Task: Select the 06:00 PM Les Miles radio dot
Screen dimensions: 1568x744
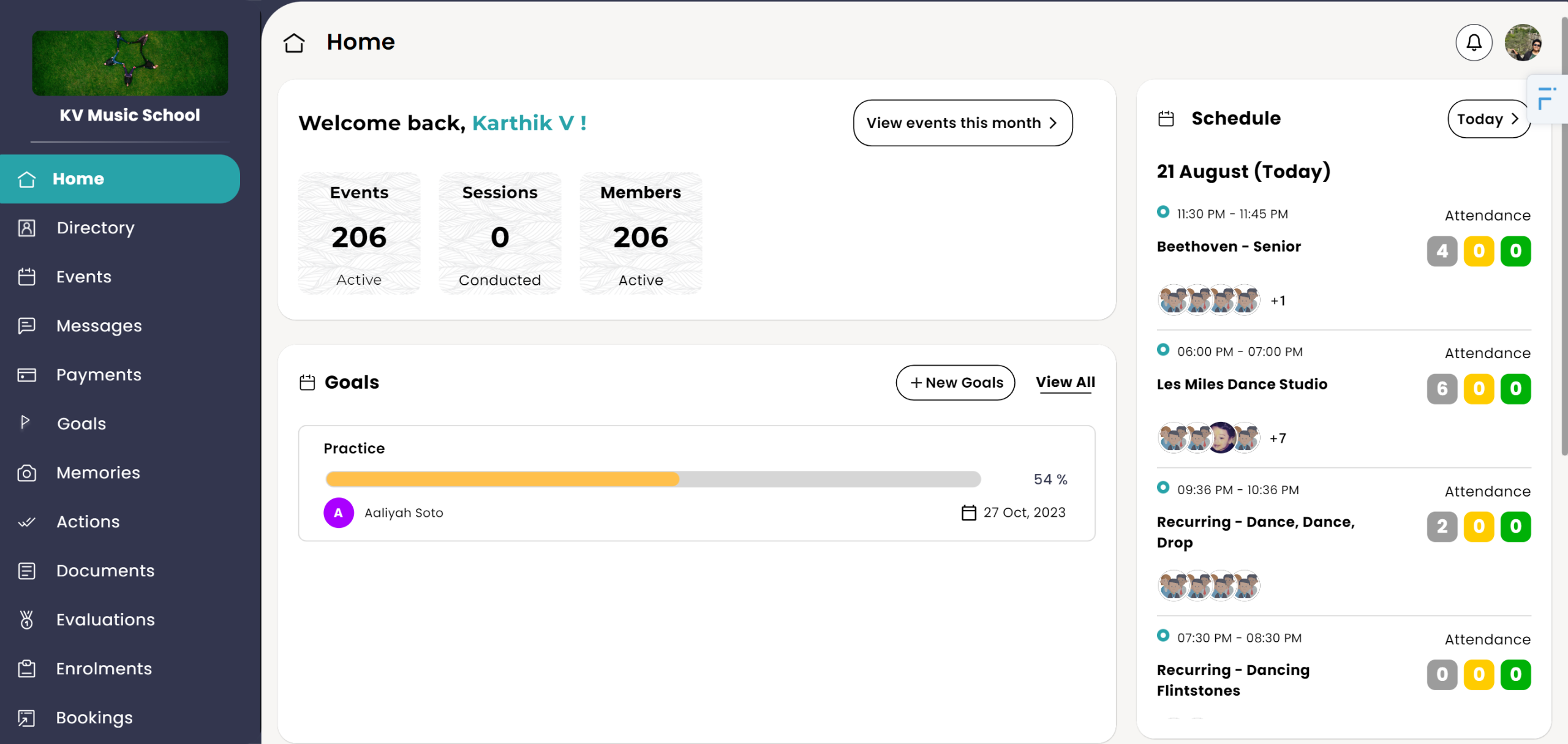Action: pos(1163,350)
